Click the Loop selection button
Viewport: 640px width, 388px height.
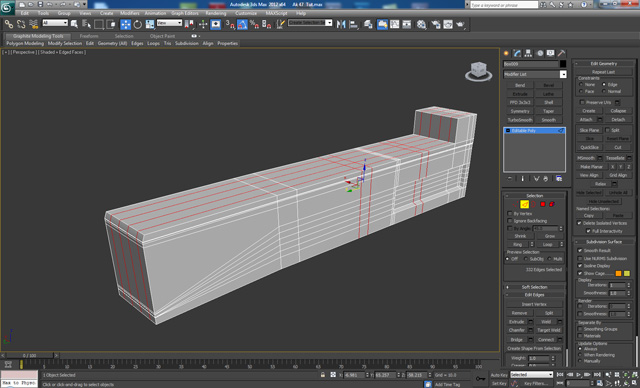547,244
